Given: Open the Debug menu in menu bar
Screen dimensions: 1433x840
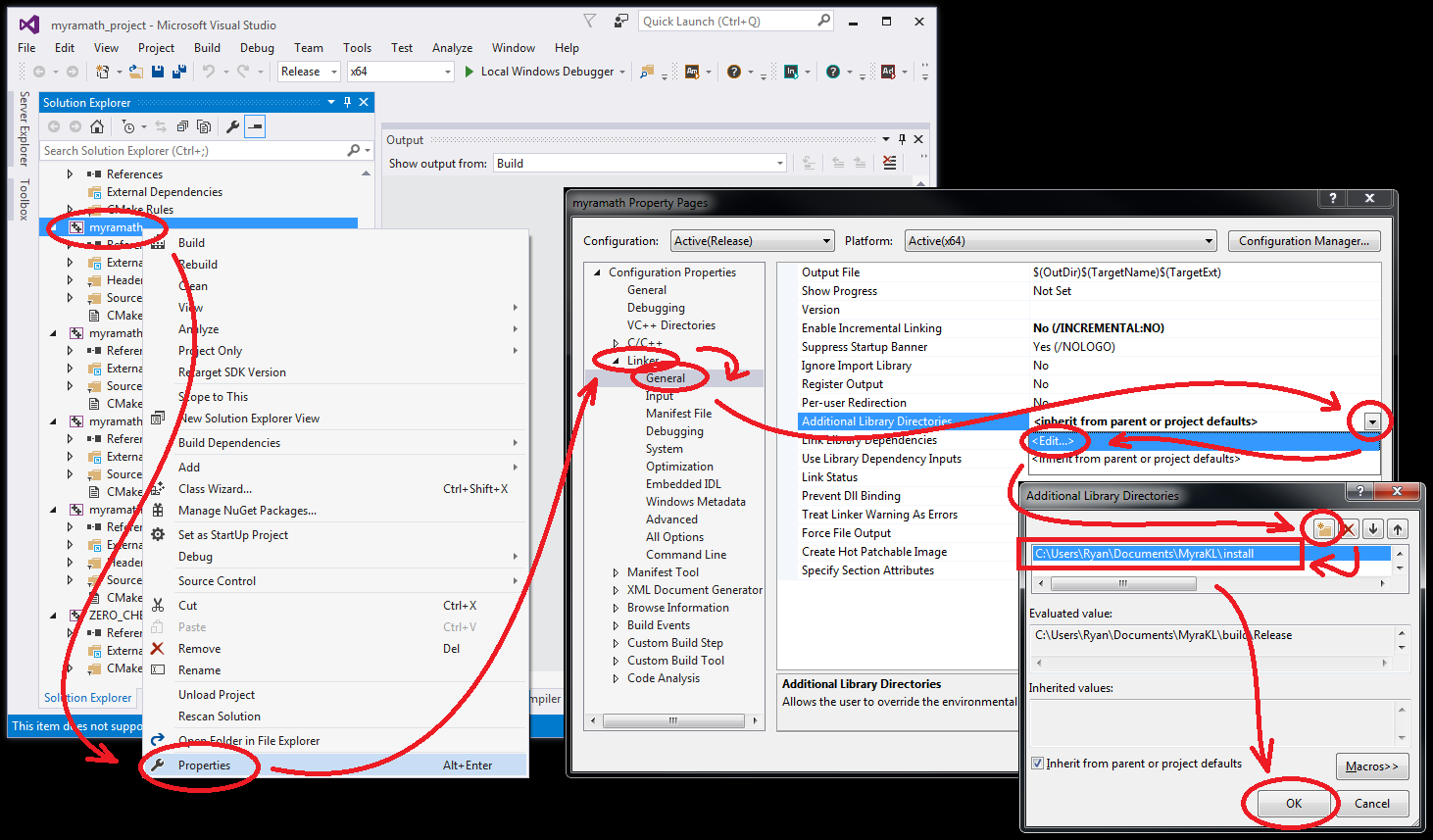Looking at the screenshot, I should [257, 48].
